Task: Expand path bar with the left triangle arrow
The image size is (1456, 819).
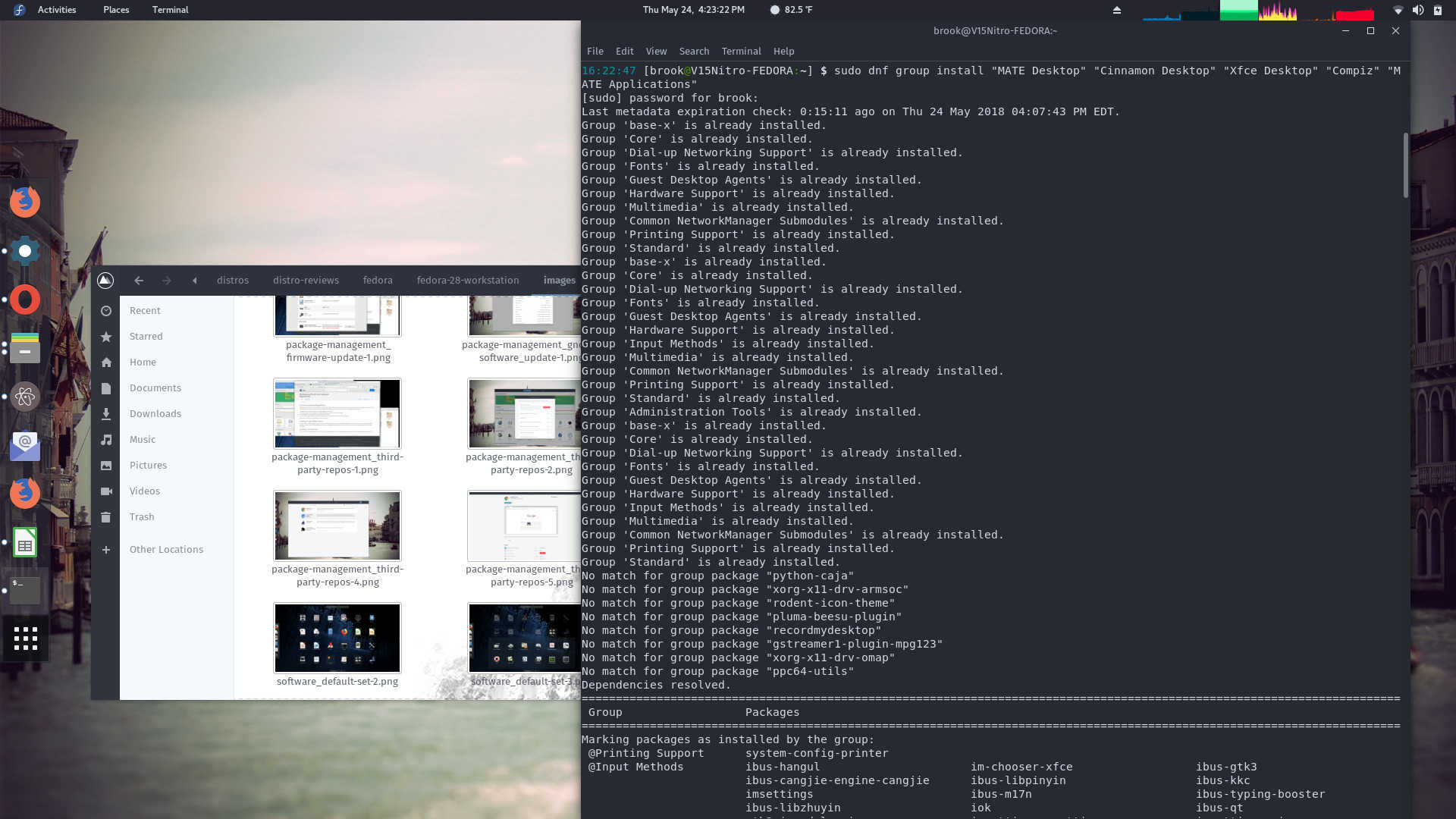Action: [x=195, y=280]
